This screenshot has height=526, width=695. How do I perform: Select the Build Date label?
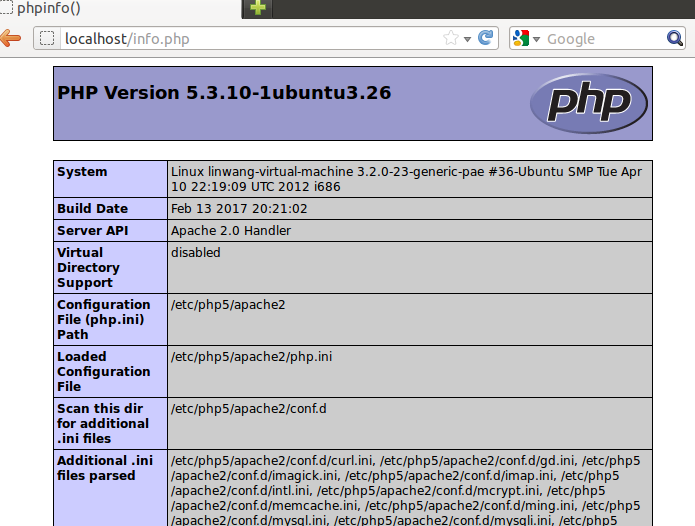[93, 208]
